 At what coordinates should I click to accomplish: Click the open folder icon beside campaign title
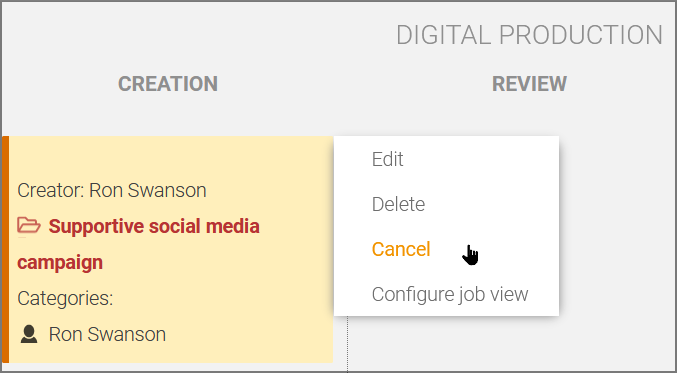29,226
